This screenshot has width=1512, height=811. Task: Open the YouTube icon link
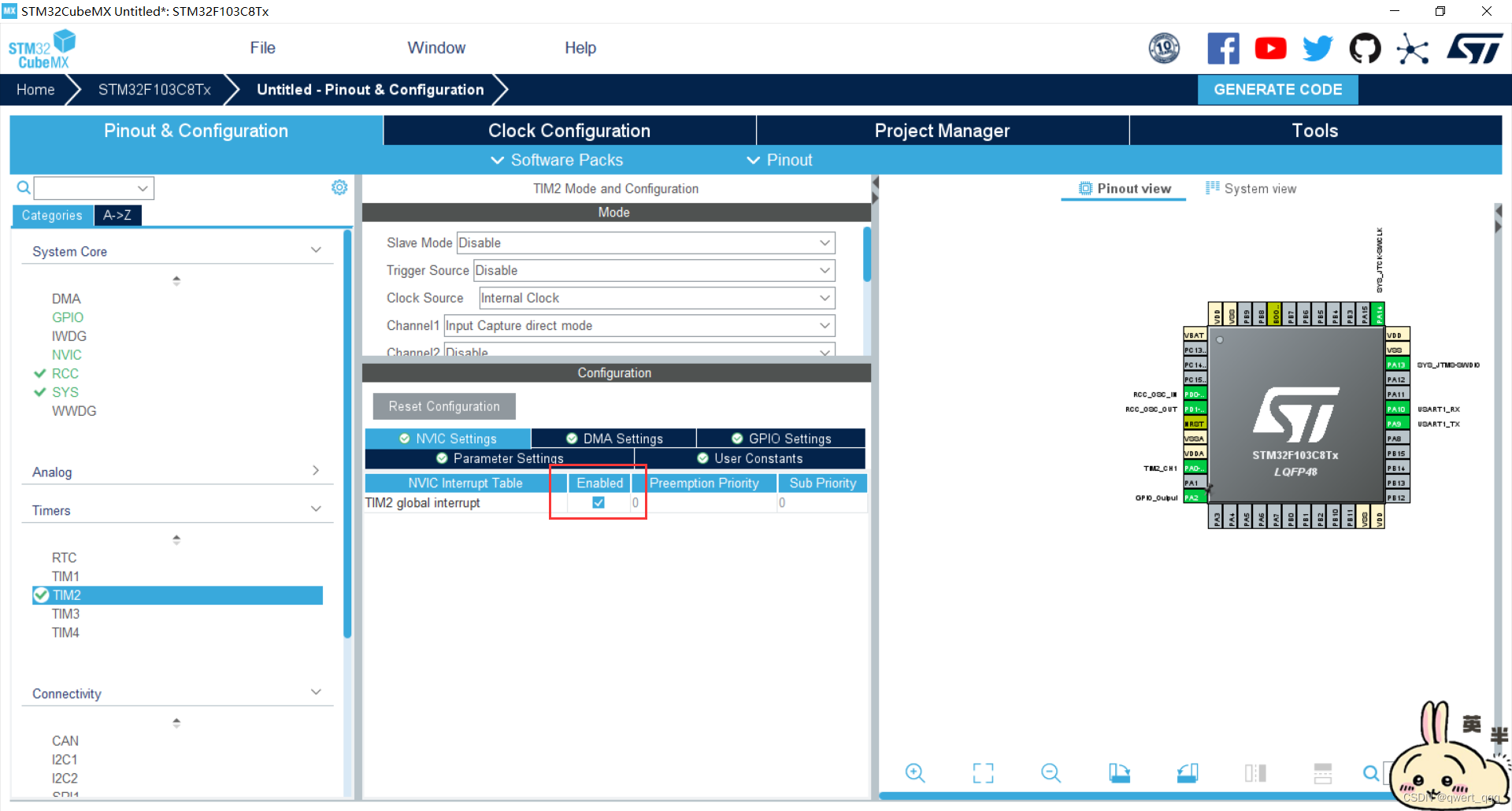[x=1270, y=49]
